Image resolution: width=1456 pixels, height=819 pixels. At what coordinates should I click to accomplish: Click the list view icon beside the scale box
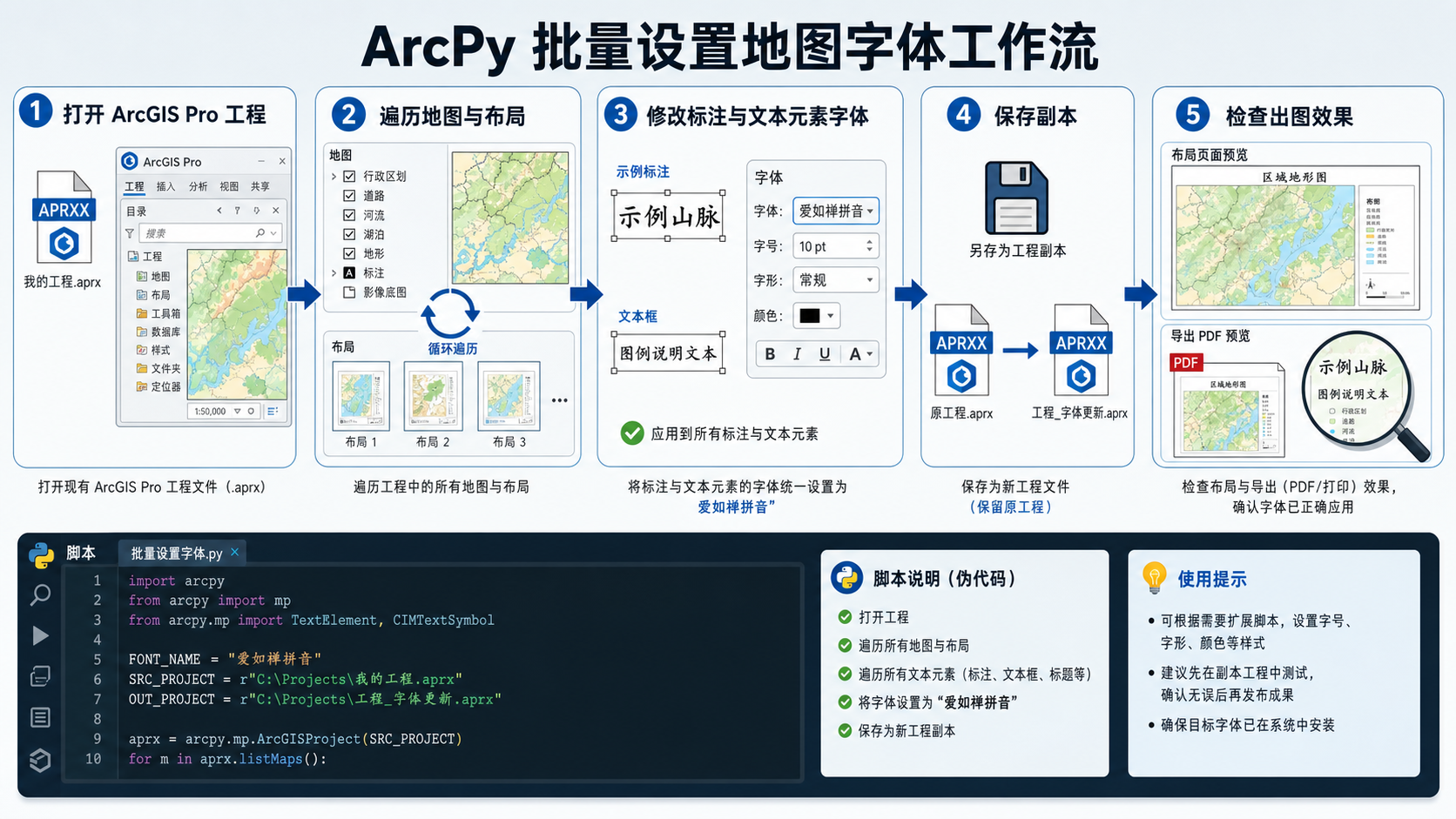(x=273, y=411)
